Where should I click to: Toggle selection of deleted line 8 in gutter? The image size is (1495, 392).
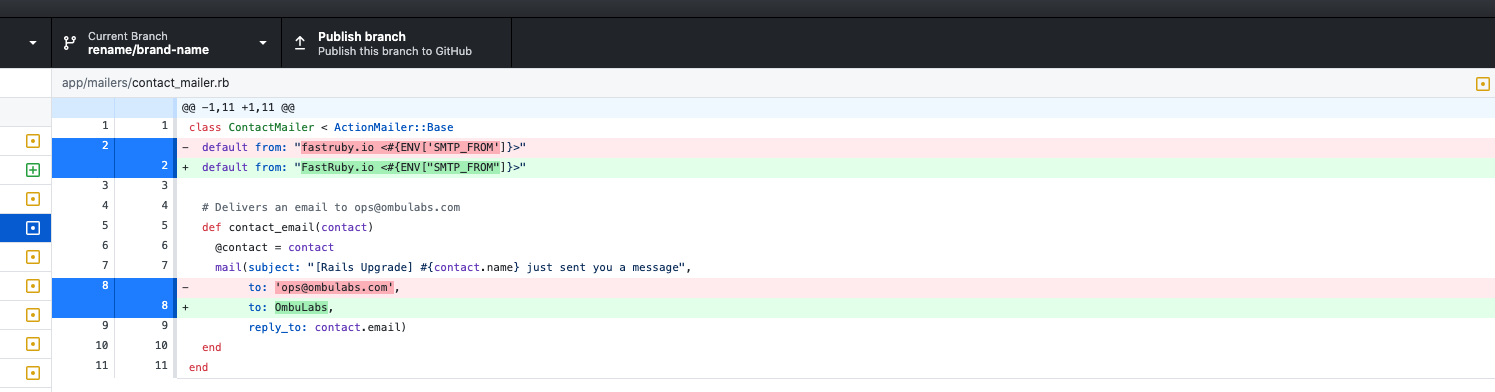114,287
